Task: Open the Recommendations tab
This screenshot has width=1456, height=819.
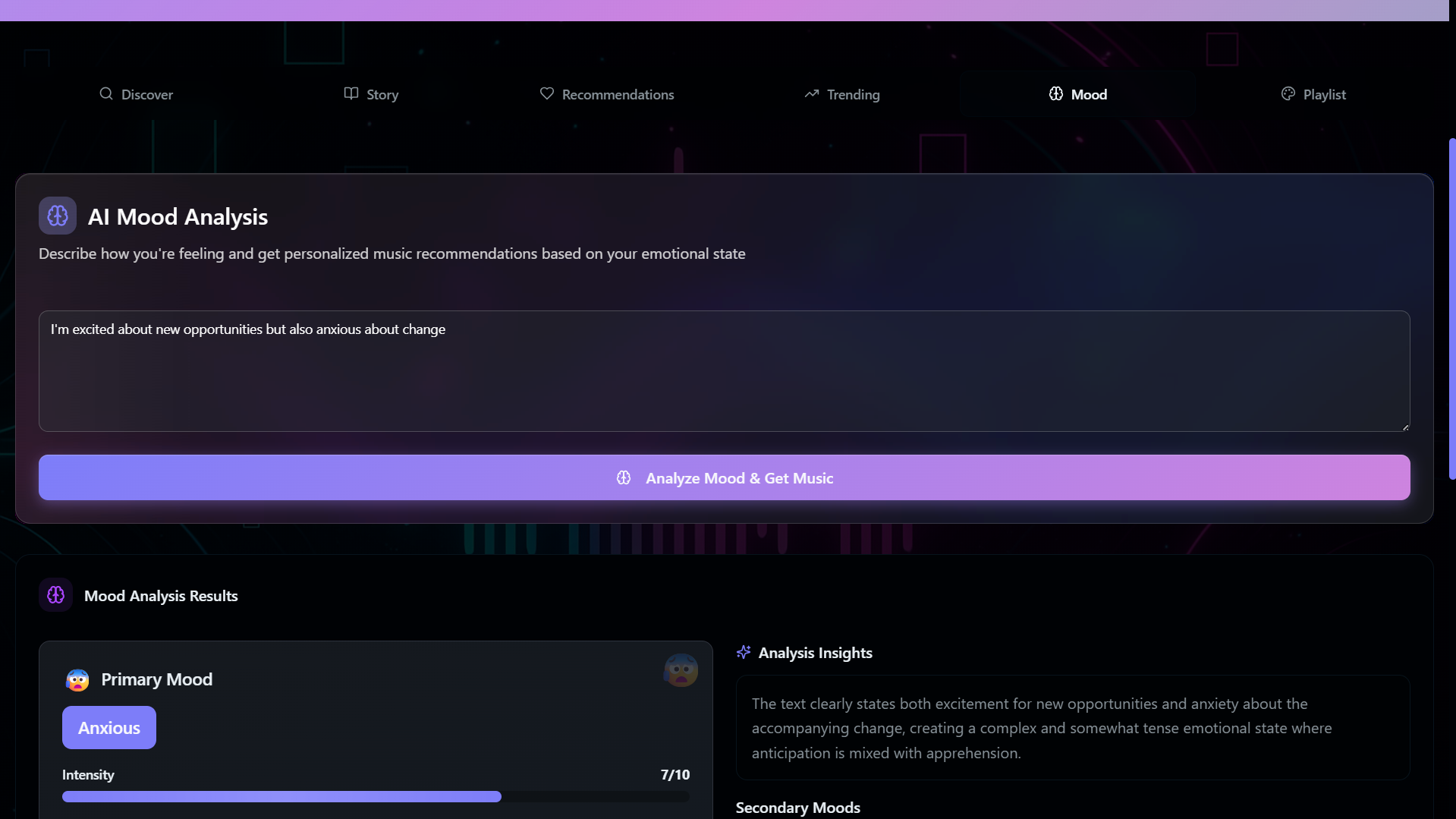Action: pos(606,94)
